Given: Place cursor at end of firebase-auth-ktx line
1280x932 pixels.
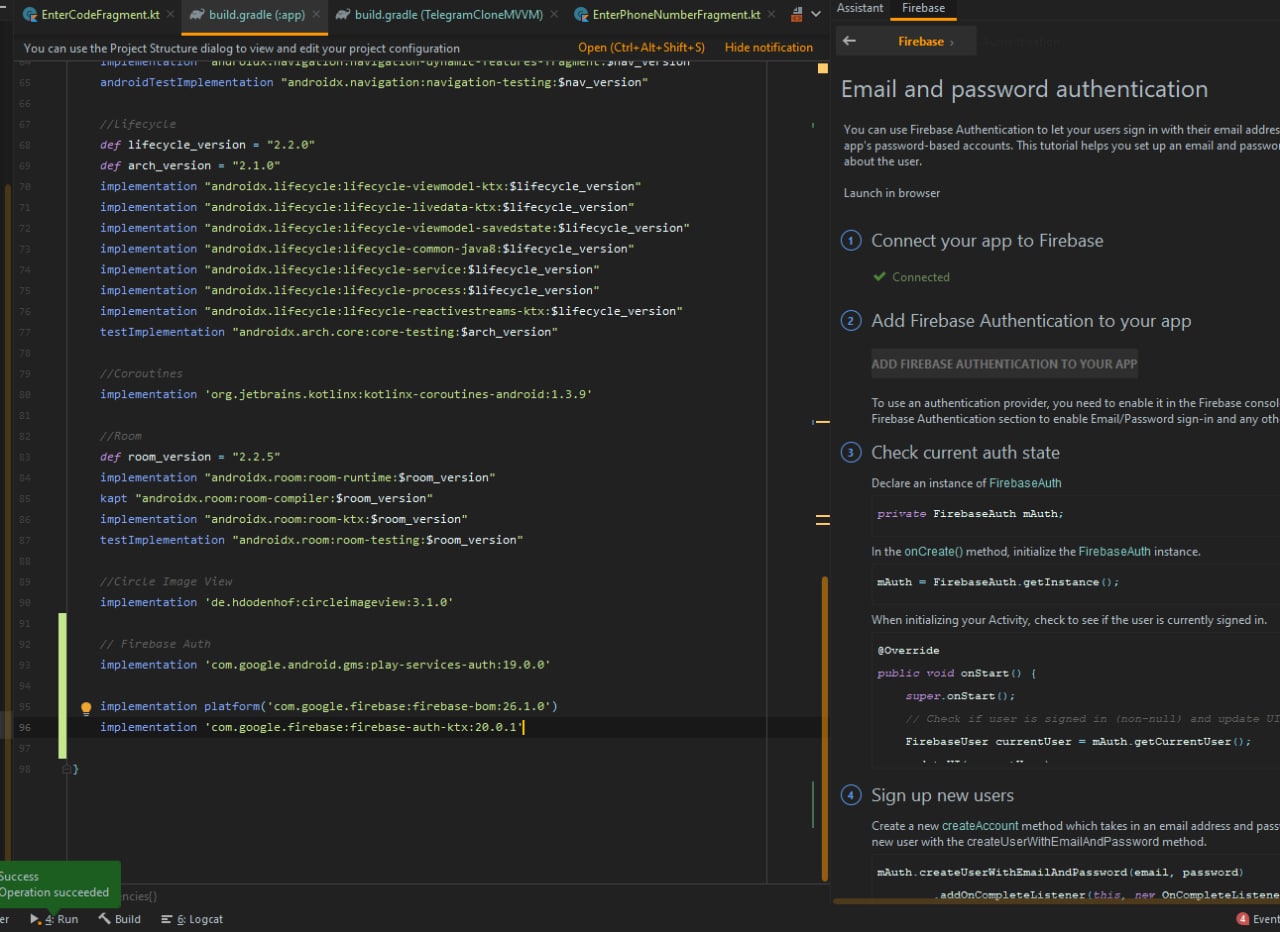Looking at the screenshot, I should pyautogui.click(x=524, y=727).
